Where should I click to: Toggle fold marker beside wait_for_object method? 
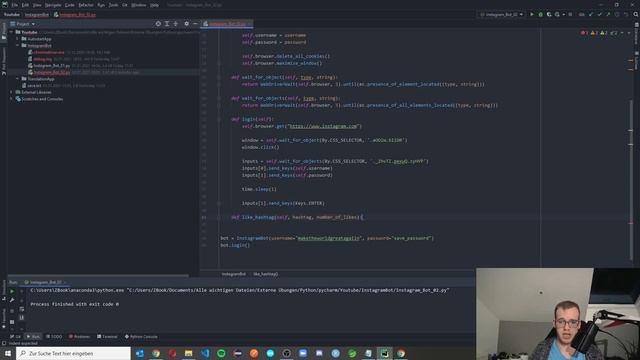(219, 77)
